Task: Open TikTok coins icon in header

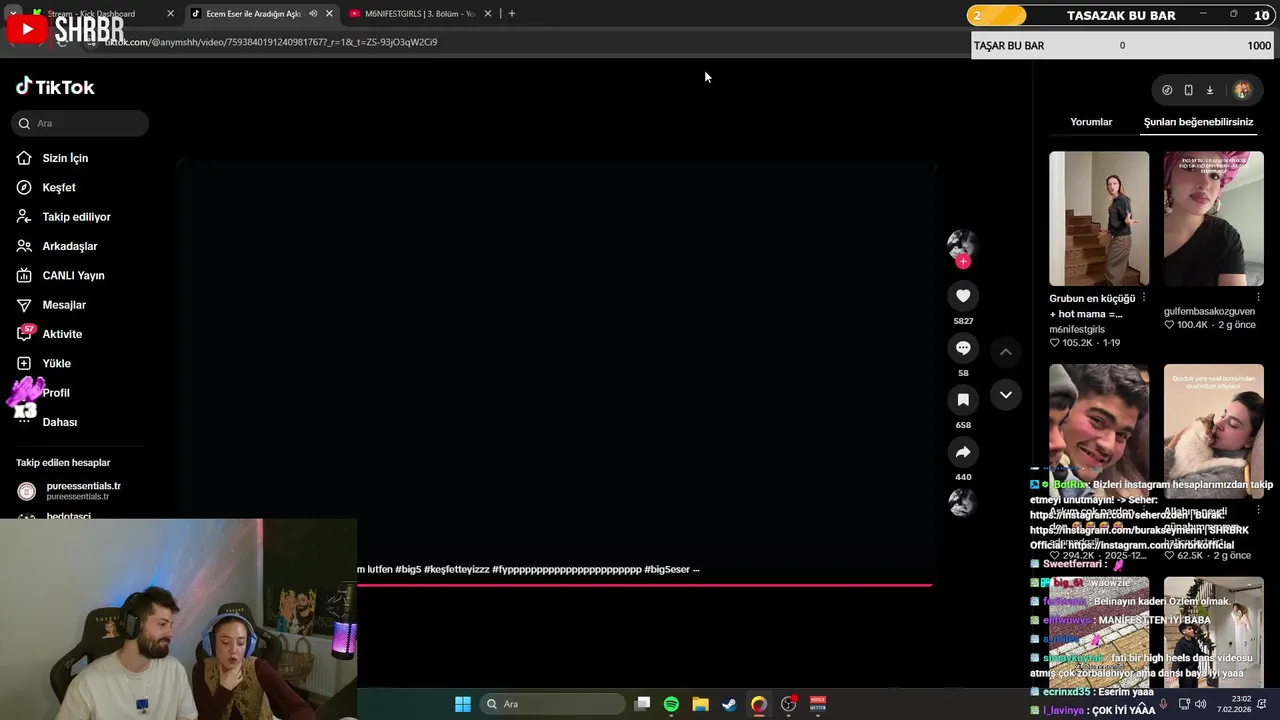Action: coord(1167,90)
